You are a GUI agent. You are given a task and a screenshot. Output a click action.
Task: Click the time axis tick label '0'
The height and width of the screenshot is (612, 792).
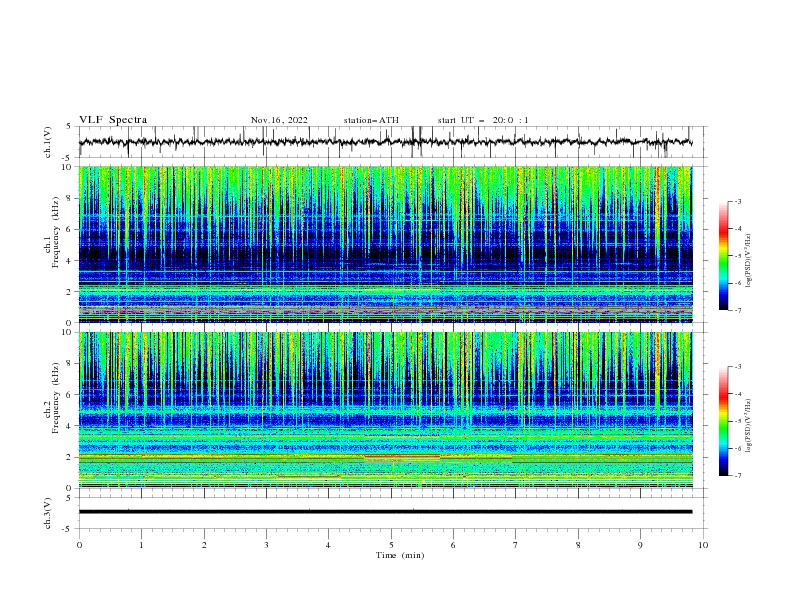point(79,545)
